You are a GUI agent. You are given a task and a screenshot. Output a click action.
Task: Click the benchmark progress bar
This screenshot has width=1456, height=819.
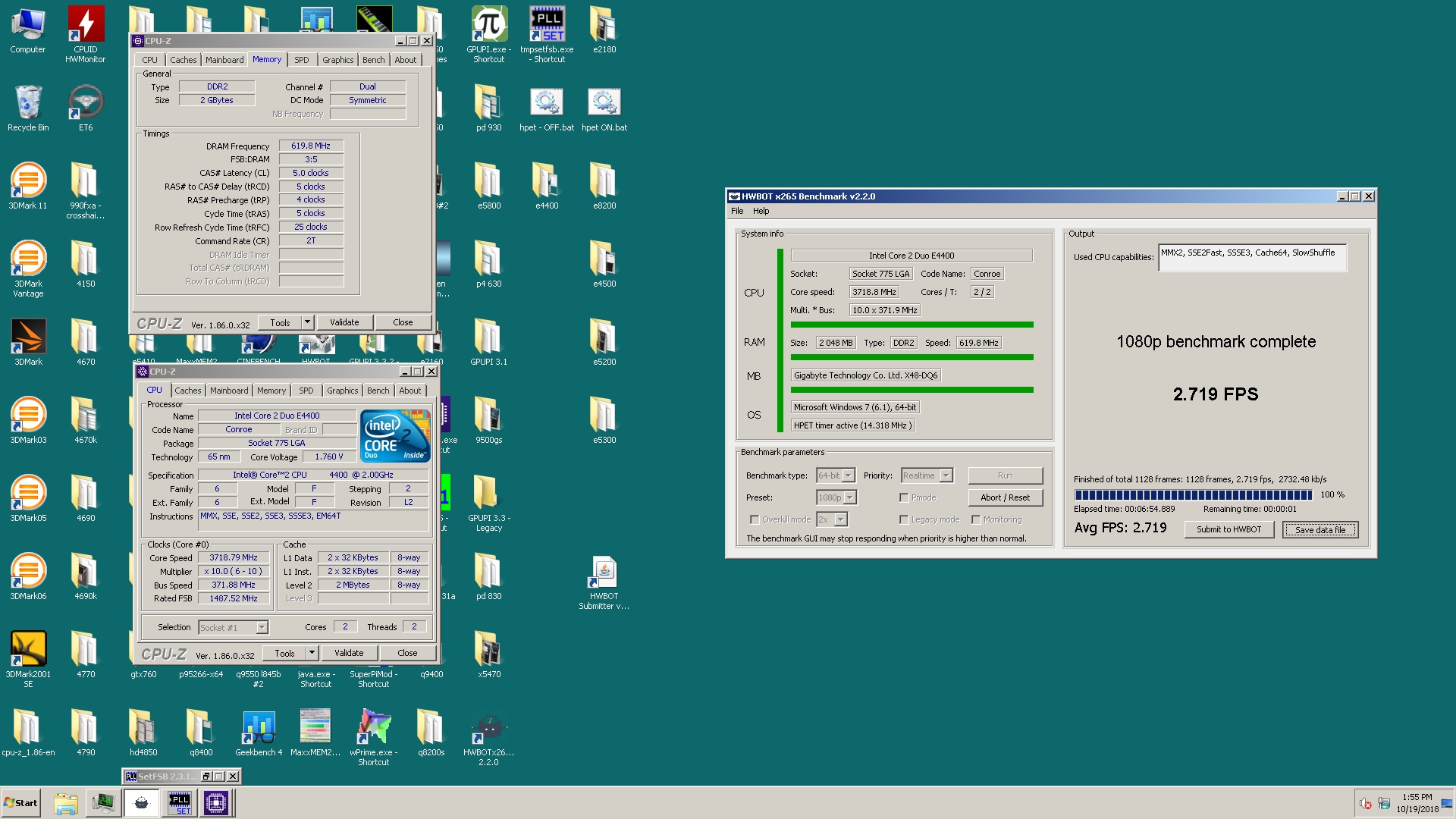[1193, 494]
